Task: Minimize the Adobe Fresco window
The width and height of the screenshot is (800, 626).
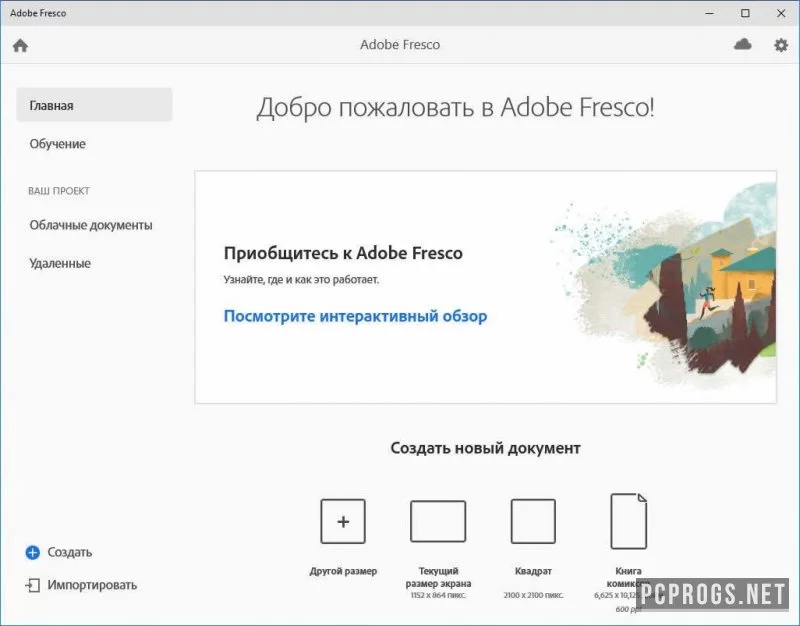Action: [709, 13]
